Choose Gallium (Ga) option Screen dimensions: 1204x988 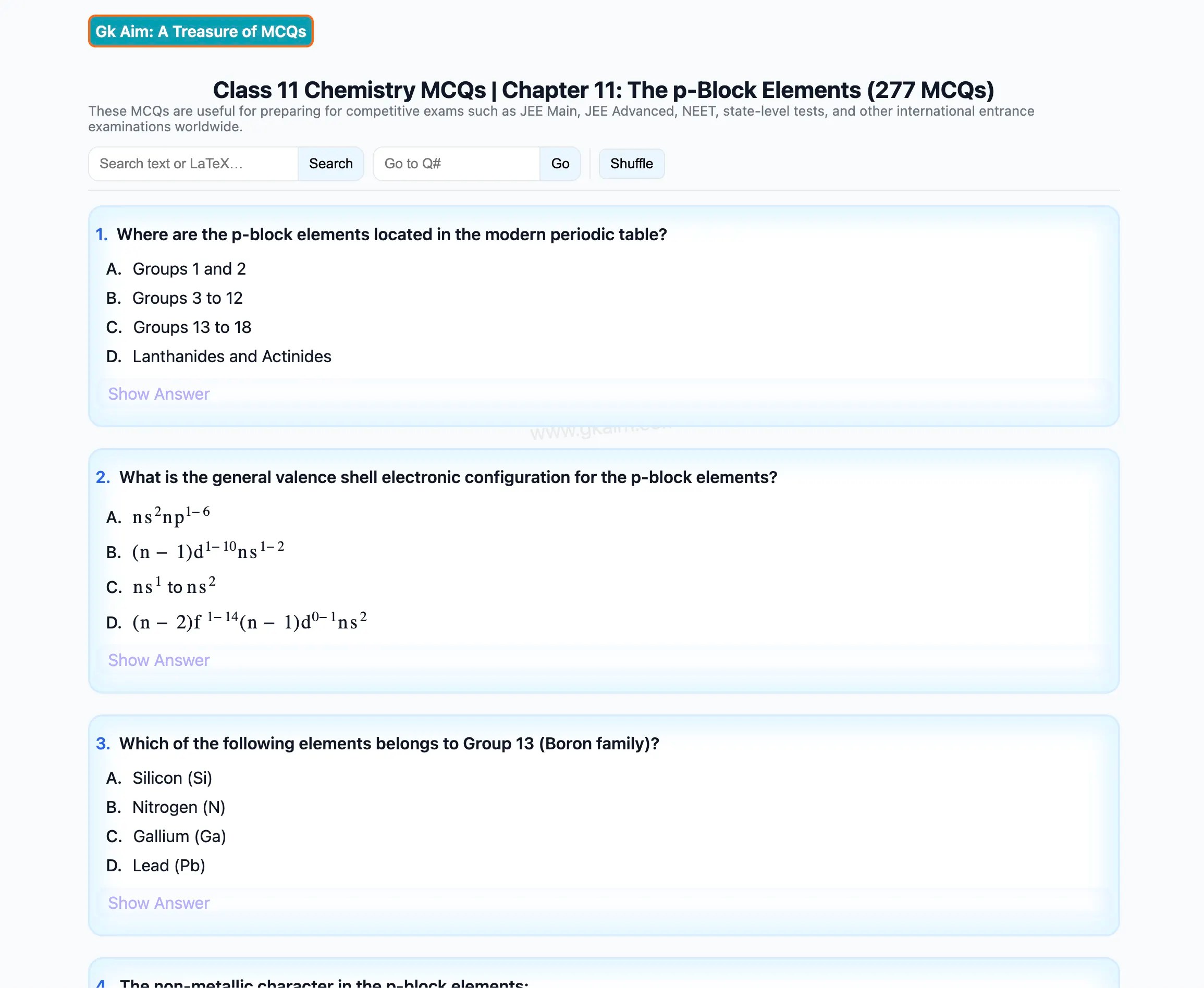pyautogui.click(x=179, y=836)
